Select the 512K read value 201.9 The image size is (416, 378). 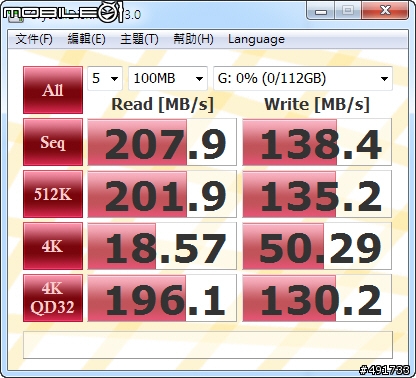162,194
